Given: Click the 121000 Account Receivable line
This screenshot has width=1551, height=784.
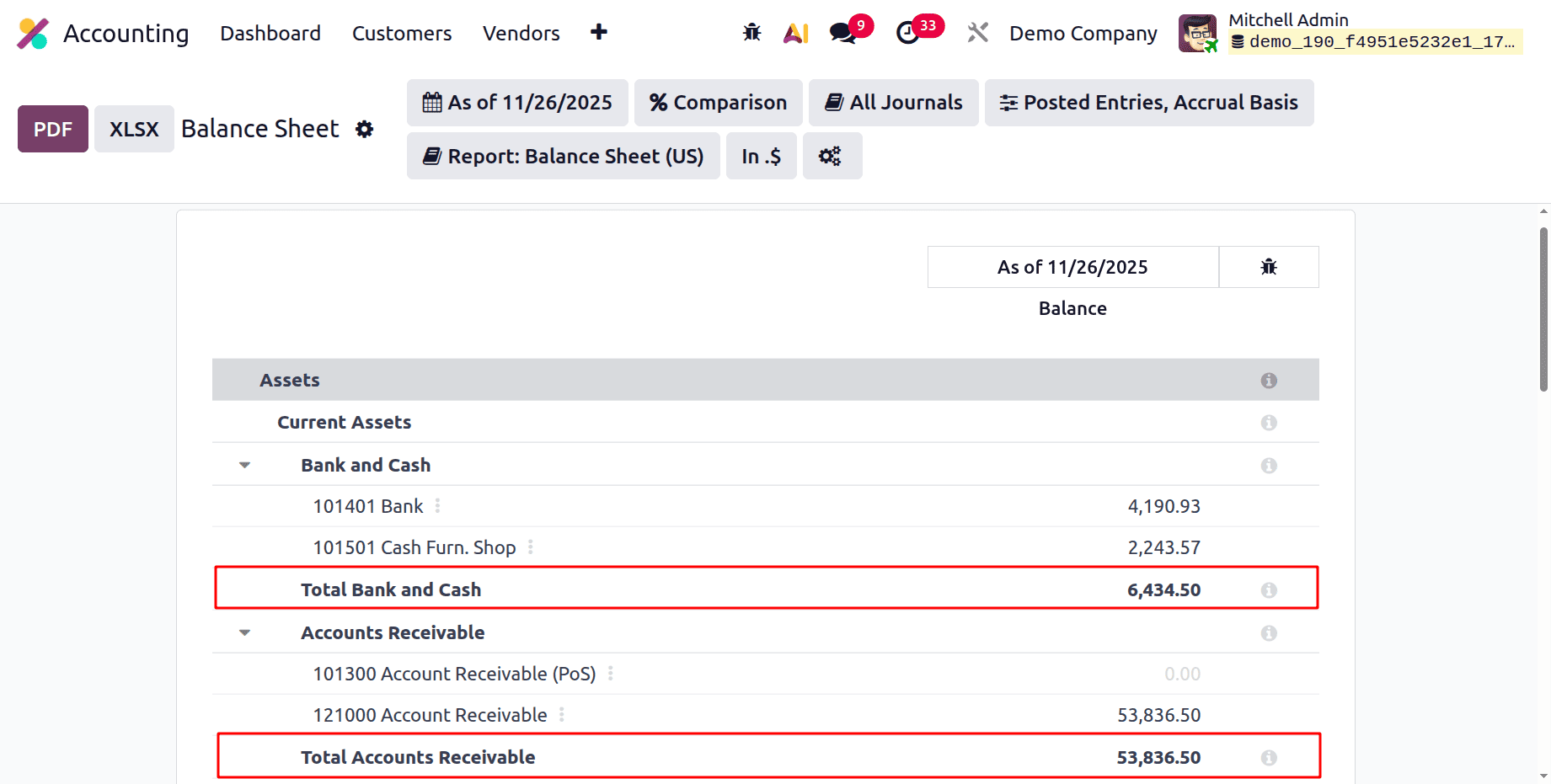Looking at the screenshot, I should tap(765, 715).
